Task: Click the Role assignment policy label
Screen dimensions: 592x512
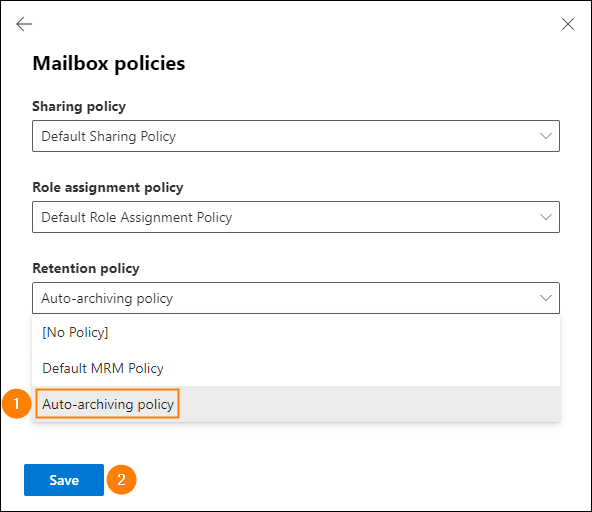Action: pos(108,187)
